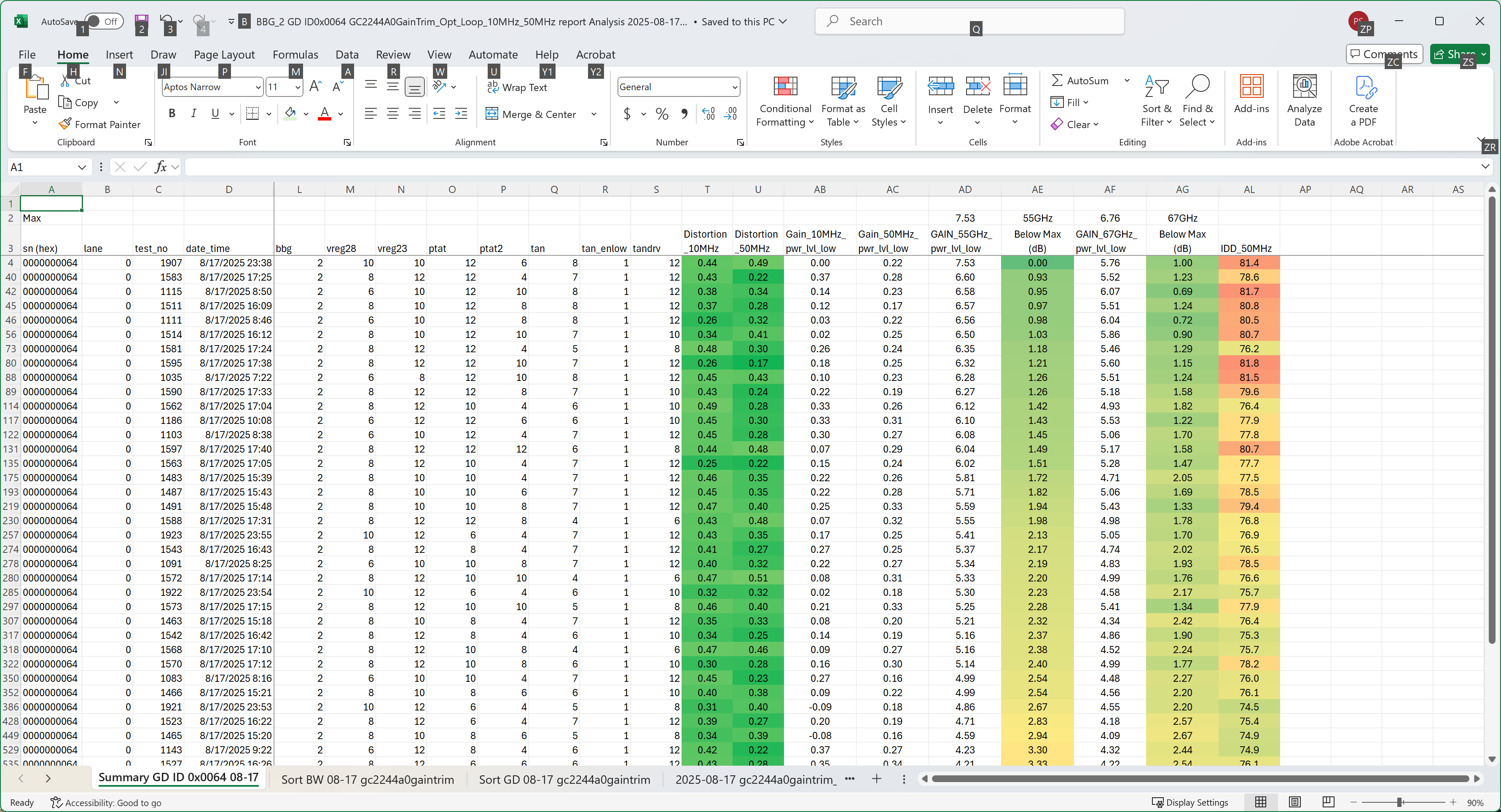Click the Increase Decimal icon
Viewport: 1501px width, 812px height.
tap(708, 114)
